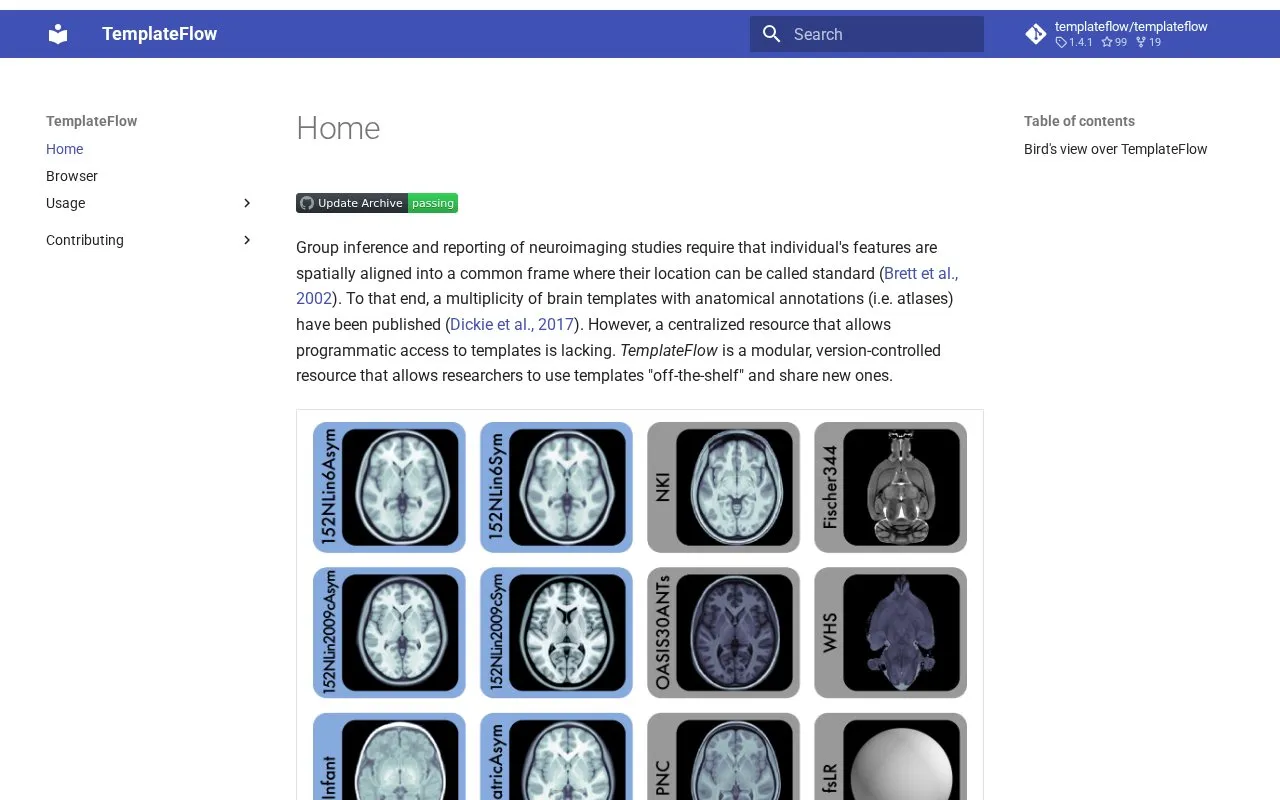Click the 19 forks count
Viewport: 1280px width, 800px height.
[x=1148, y=42]
